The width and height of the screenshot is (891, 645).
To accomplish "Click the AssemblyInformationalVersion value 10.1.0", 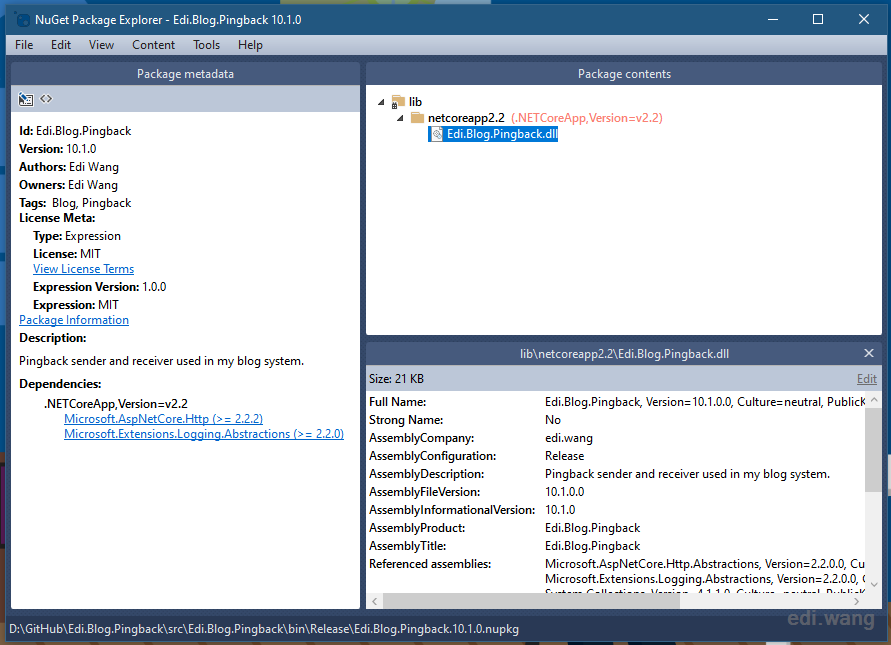I will (x=560, y=510).
